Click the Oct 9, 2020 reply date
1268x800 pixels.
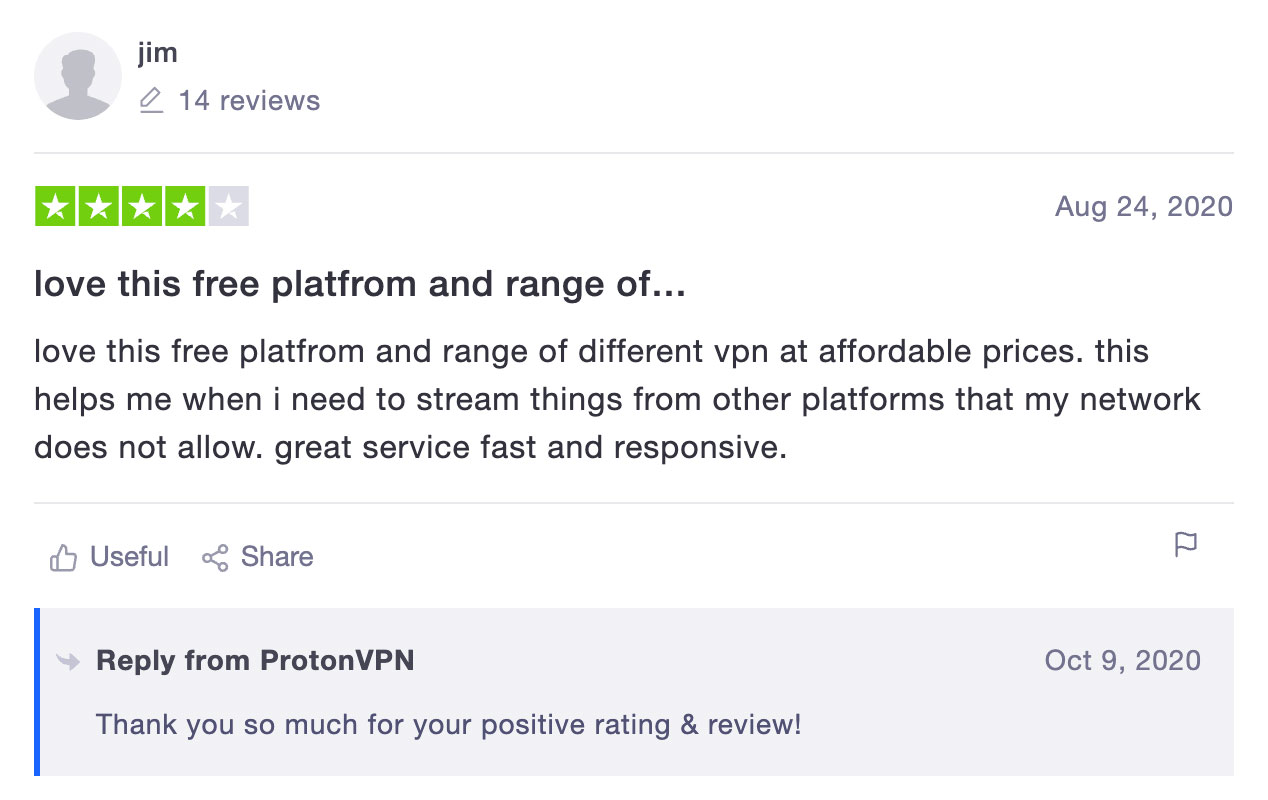[1122, 661]
